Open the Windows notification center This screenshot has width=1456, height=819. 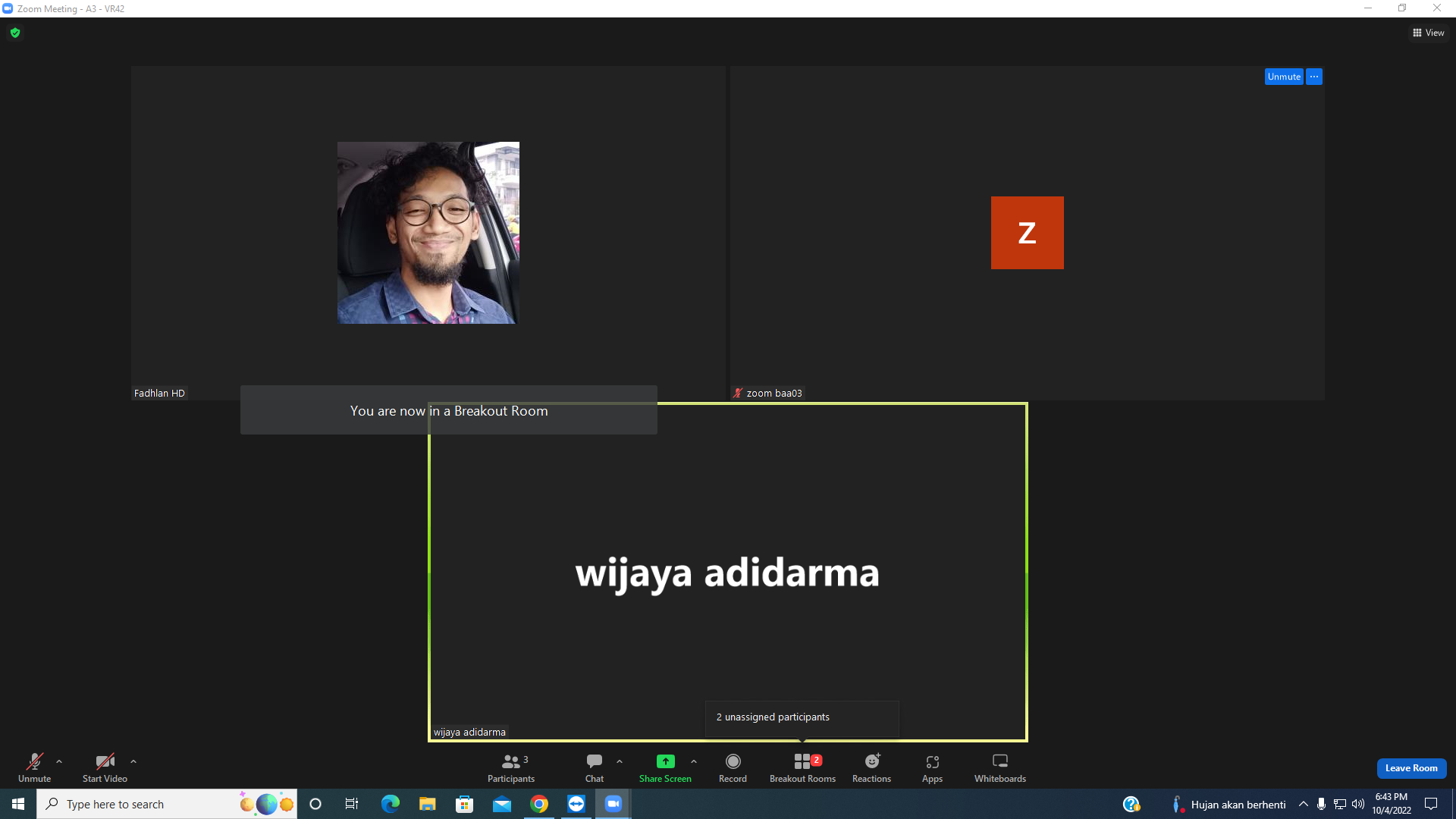(x=1431, y=804)
